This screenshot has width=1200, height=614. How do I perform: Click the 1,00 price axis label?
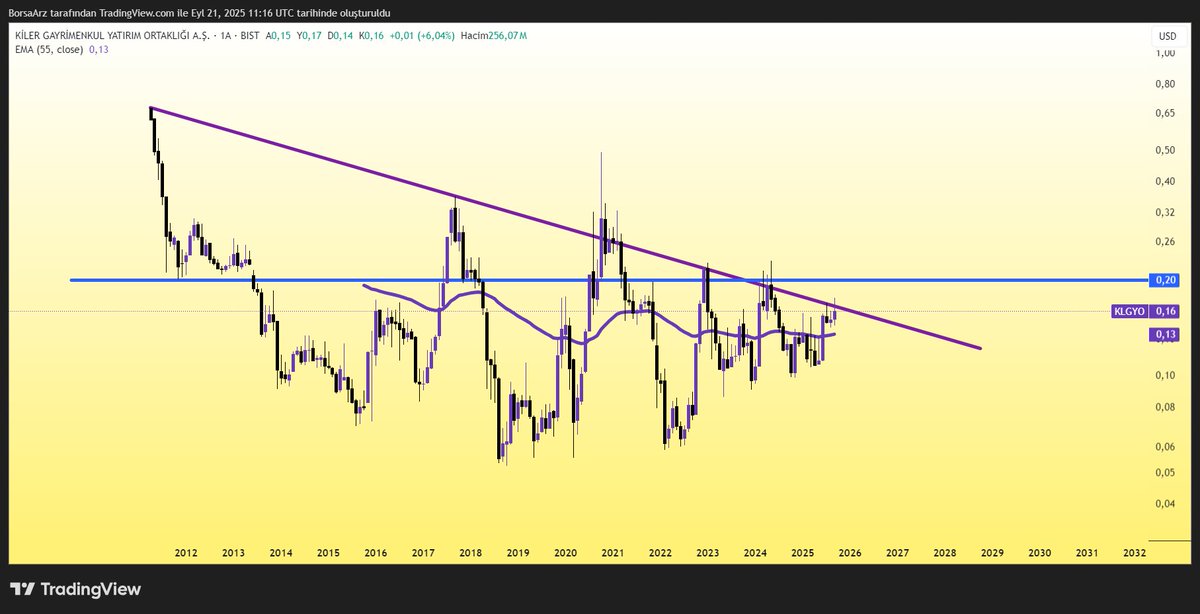(1166, 53)
